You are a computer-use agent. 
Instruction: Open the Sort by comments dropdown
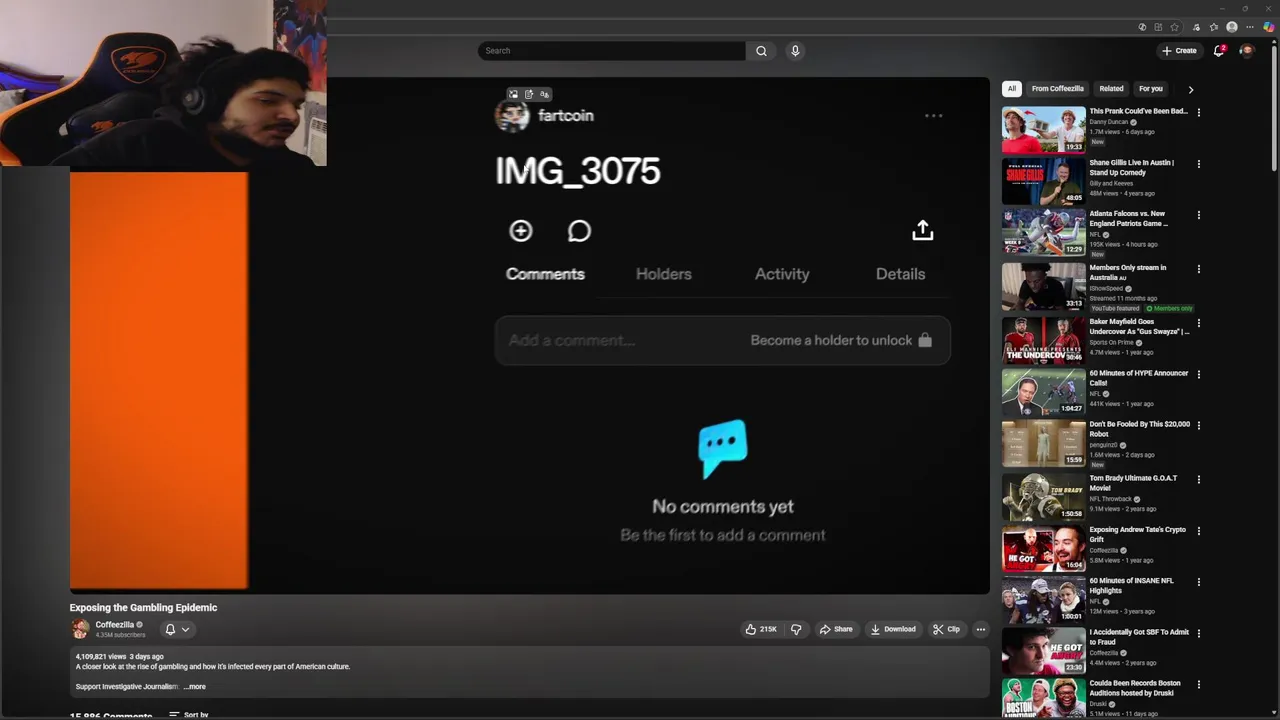click(x=189, y=714)
